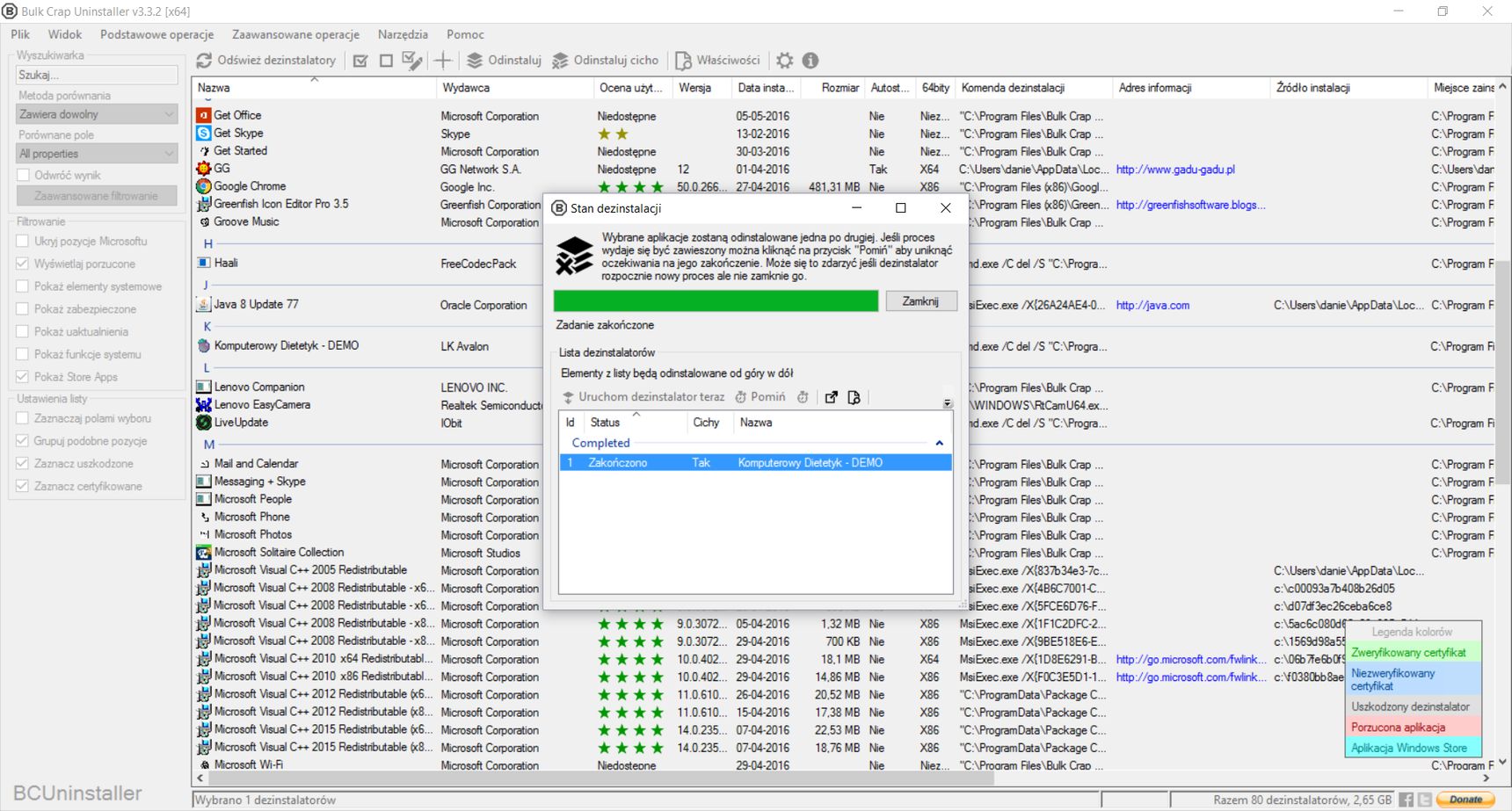Click Porzucona aplikacja red legend swatch
This screenshot has height=811, width=1512.
click(1414, 728)
